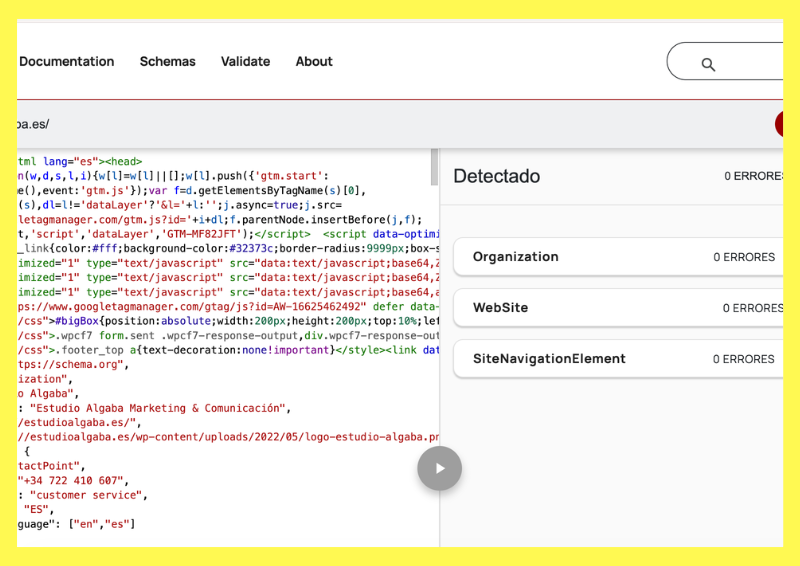Open the Schemas menu item
This screenshot has height=566, width=800.
167,61
